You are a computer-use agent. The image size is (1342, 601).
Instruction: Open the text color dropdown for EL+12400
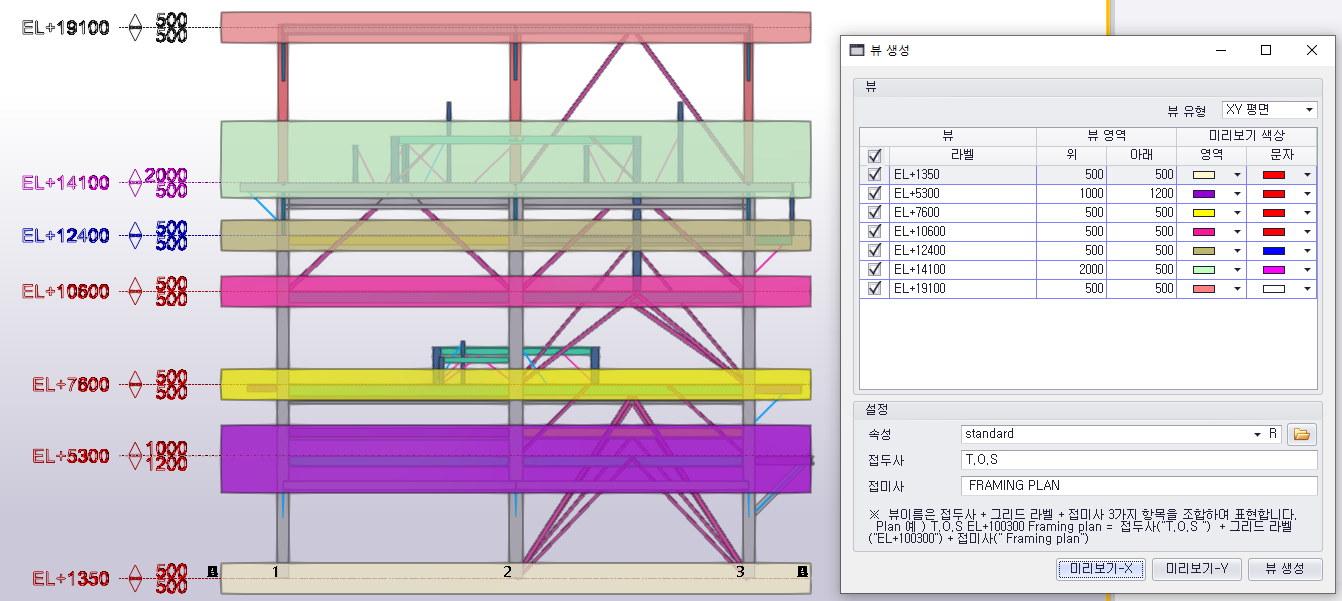point(1306,251)
